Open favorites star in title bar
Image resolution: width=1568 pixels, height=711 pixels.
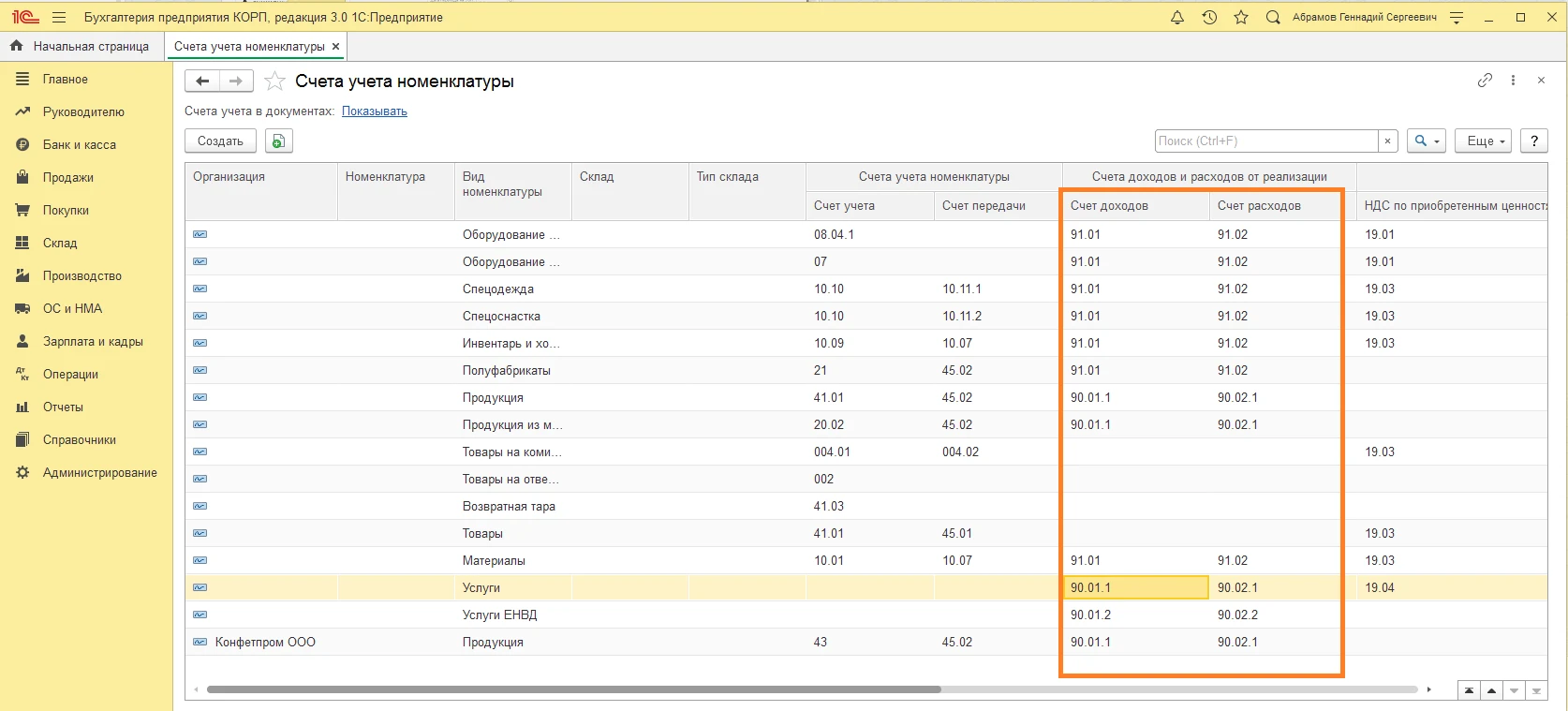[x=1241, y=17]
